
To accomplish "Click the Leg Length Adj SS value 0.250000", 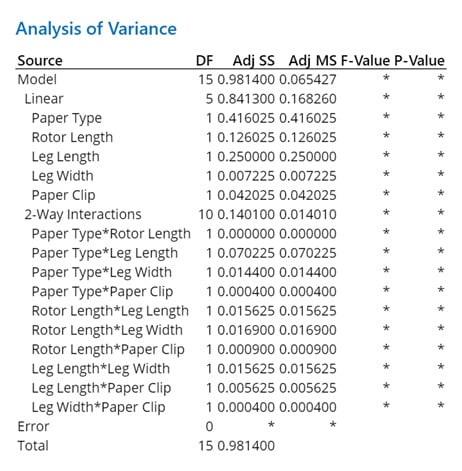I will point(246,157).
